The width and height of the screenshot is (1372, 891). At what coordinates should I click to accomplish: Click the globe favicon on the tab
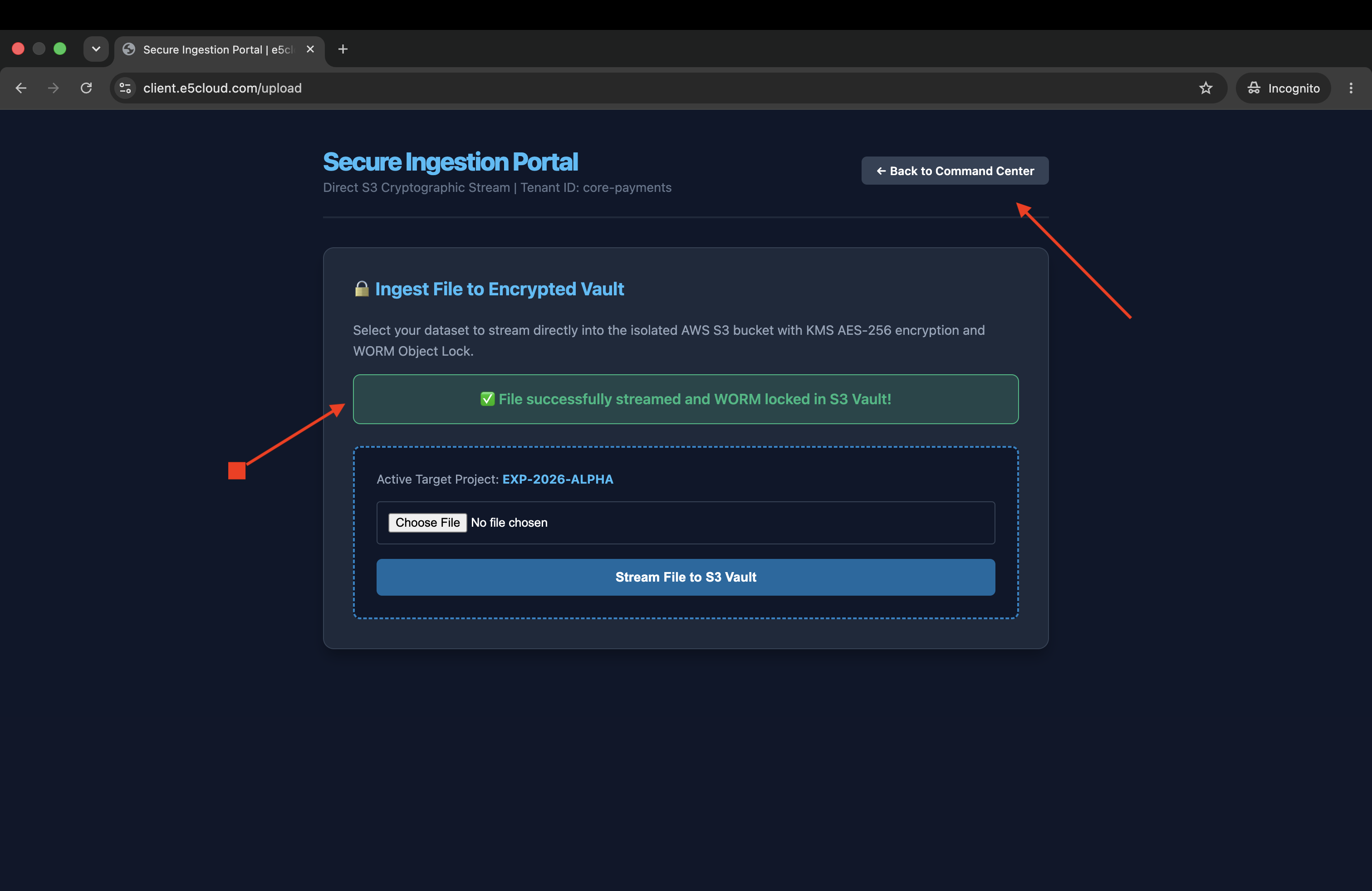point(129,49)
